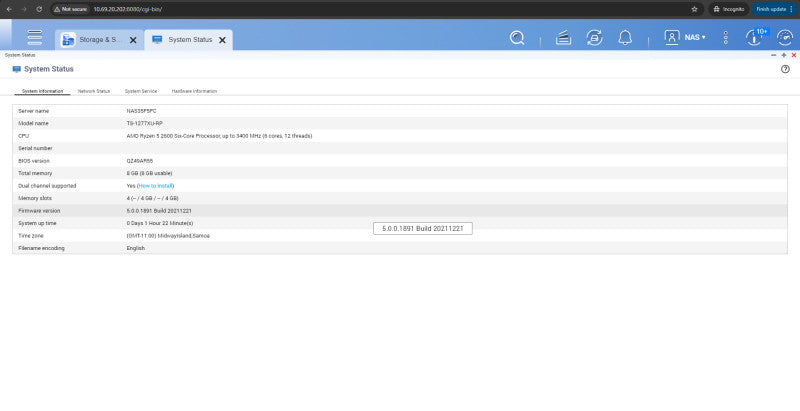The image size is (800, 411).
Task: Select the system up time value
Action: click(160, 223)
